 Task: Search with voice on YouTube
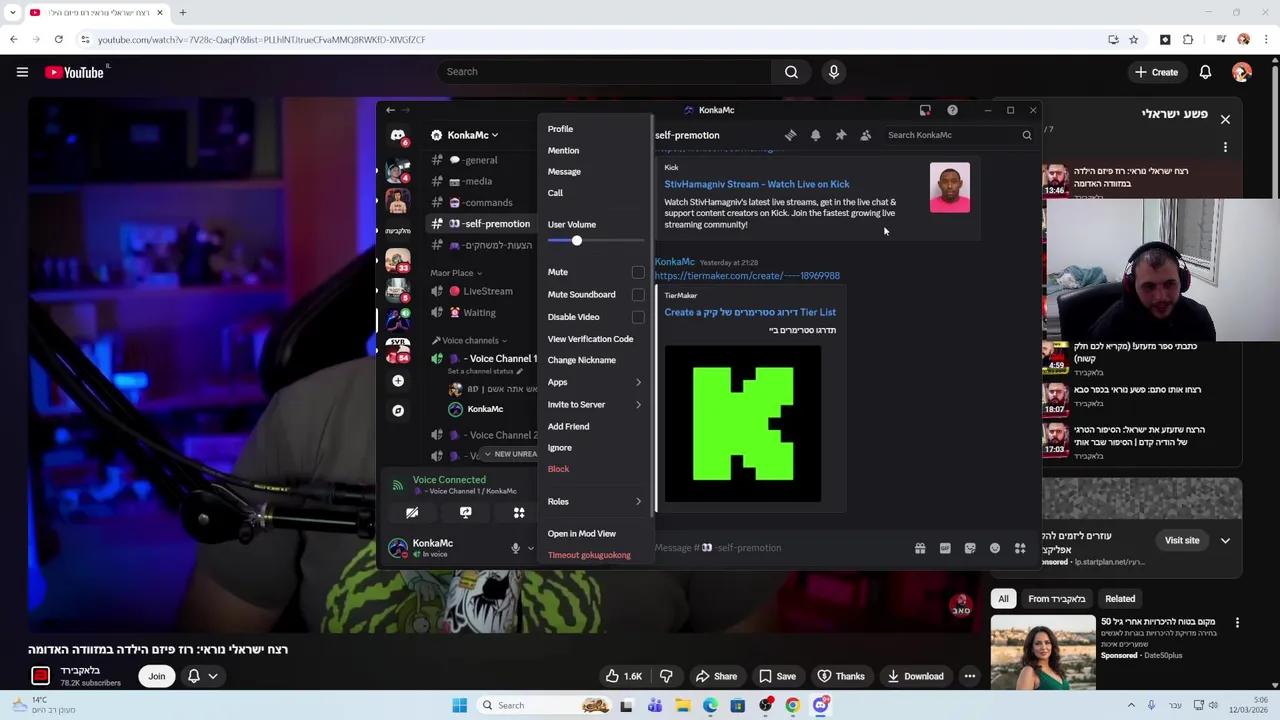tap(833, 72)
